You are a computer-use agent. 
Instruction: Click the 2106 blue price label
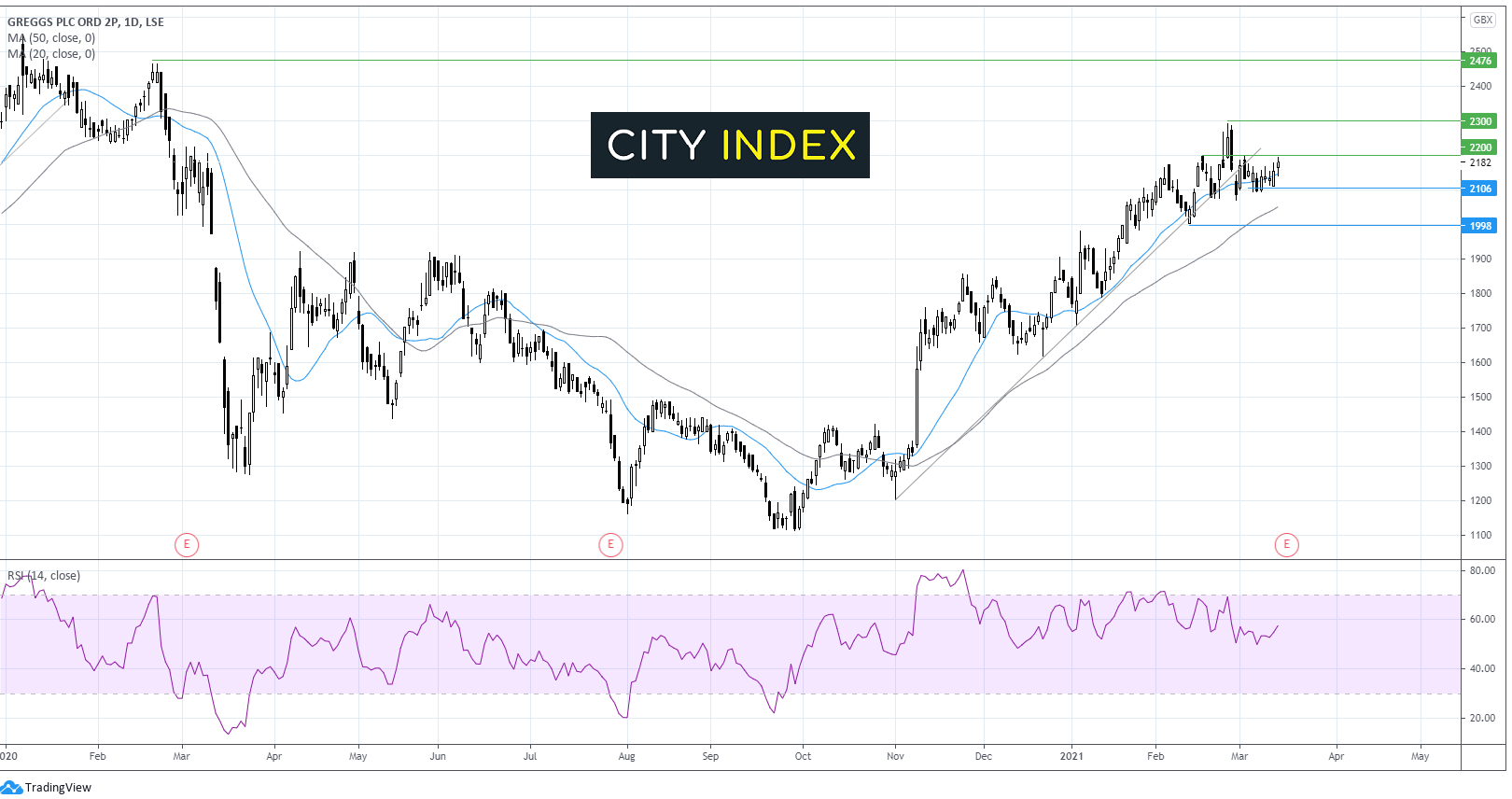pos(1479,189)
